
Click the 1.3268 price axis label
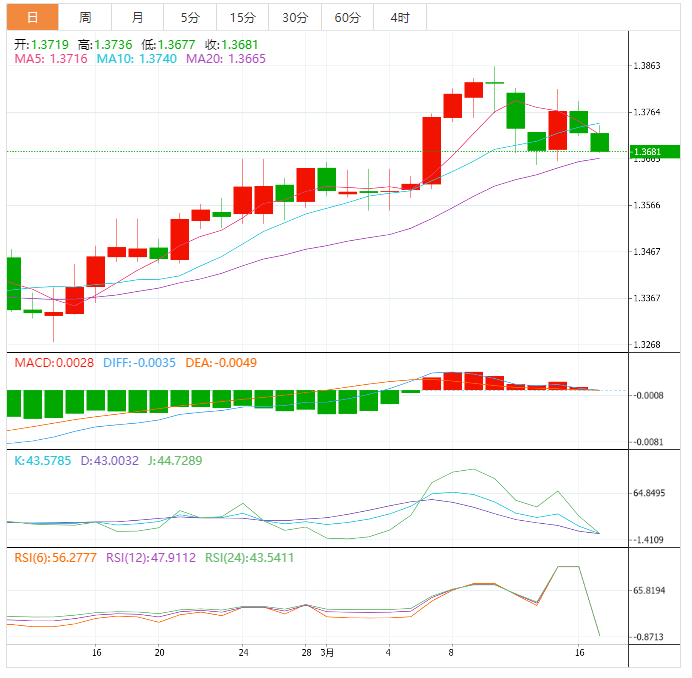(647, 345)
